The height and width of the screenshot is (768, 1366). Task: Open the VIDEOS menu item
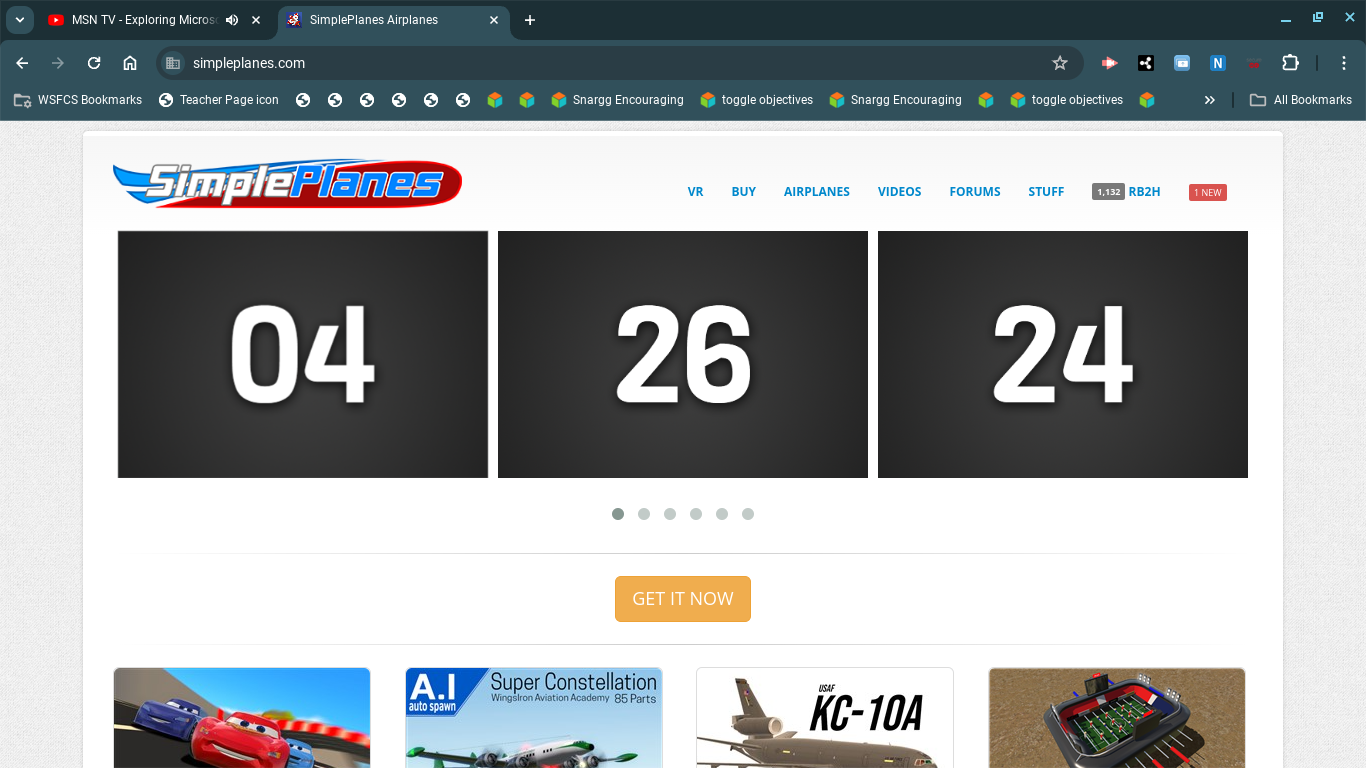(x=900, y=192)
